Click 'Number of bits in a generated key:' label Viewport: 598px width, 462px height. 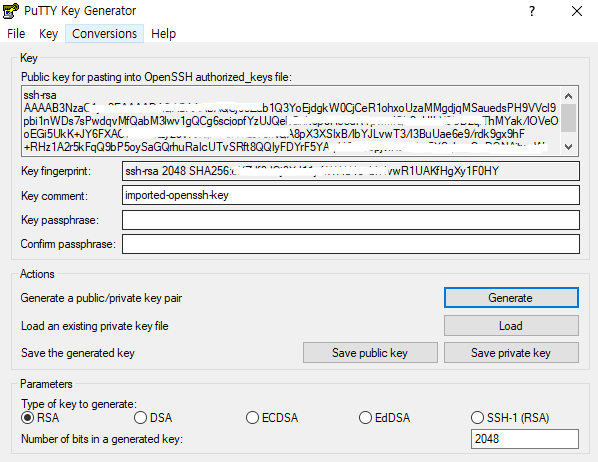pos(102,439)
